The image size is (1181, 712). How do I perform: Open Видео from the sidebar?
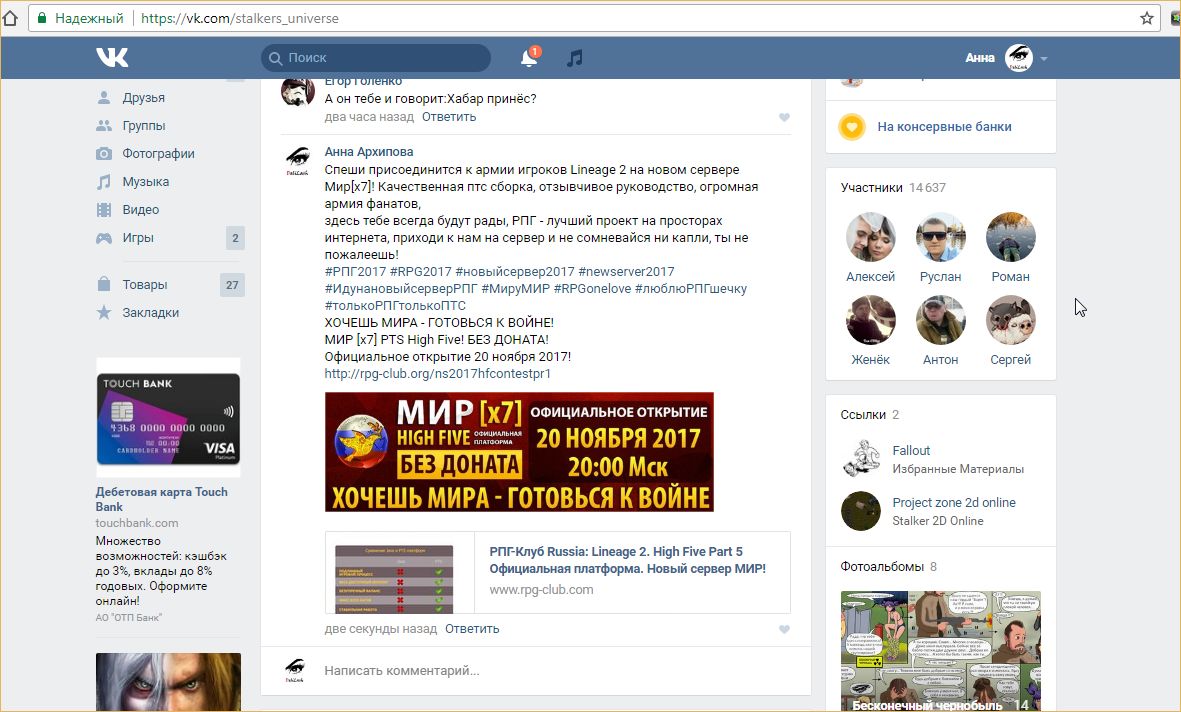[141, 209]
